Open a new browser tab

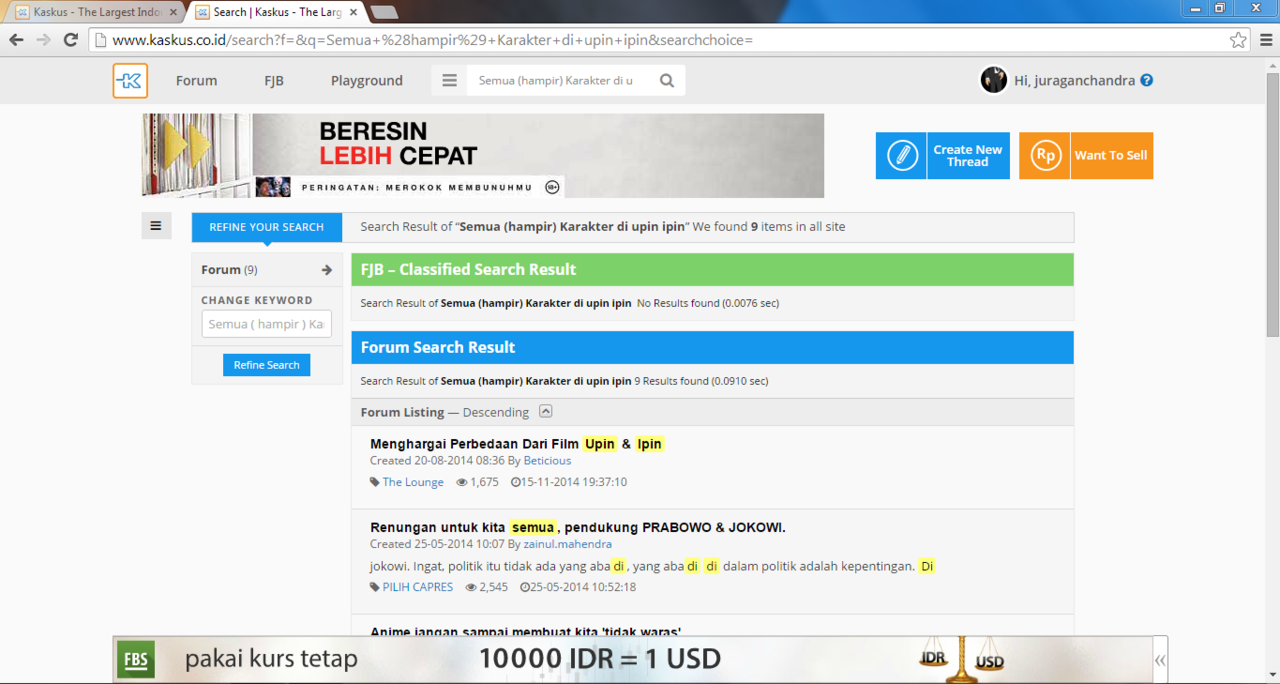tap(384, 13)
